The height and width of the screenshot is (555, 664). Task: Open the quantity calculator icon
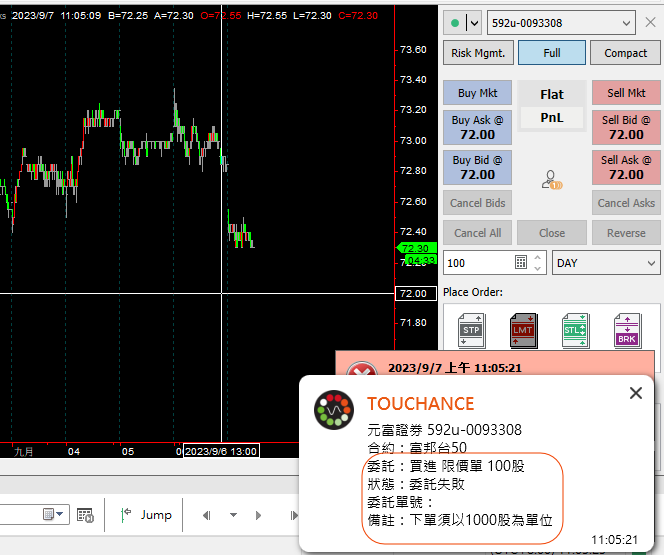pyautogui.click(x=521, y=262)
